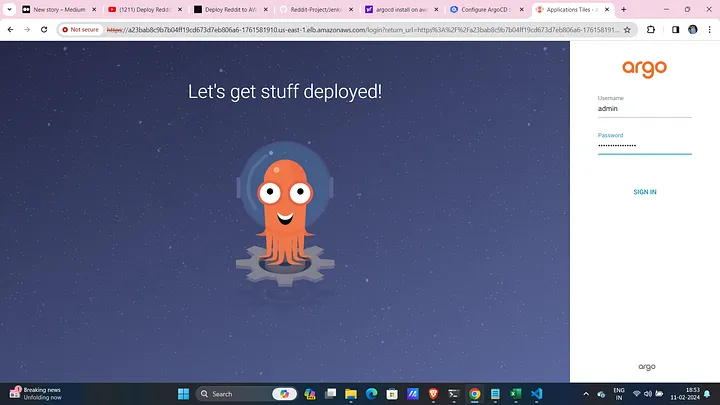Screen dimensions: 720x405
Task: Go back to previous page
Action: tap(10, 29)
